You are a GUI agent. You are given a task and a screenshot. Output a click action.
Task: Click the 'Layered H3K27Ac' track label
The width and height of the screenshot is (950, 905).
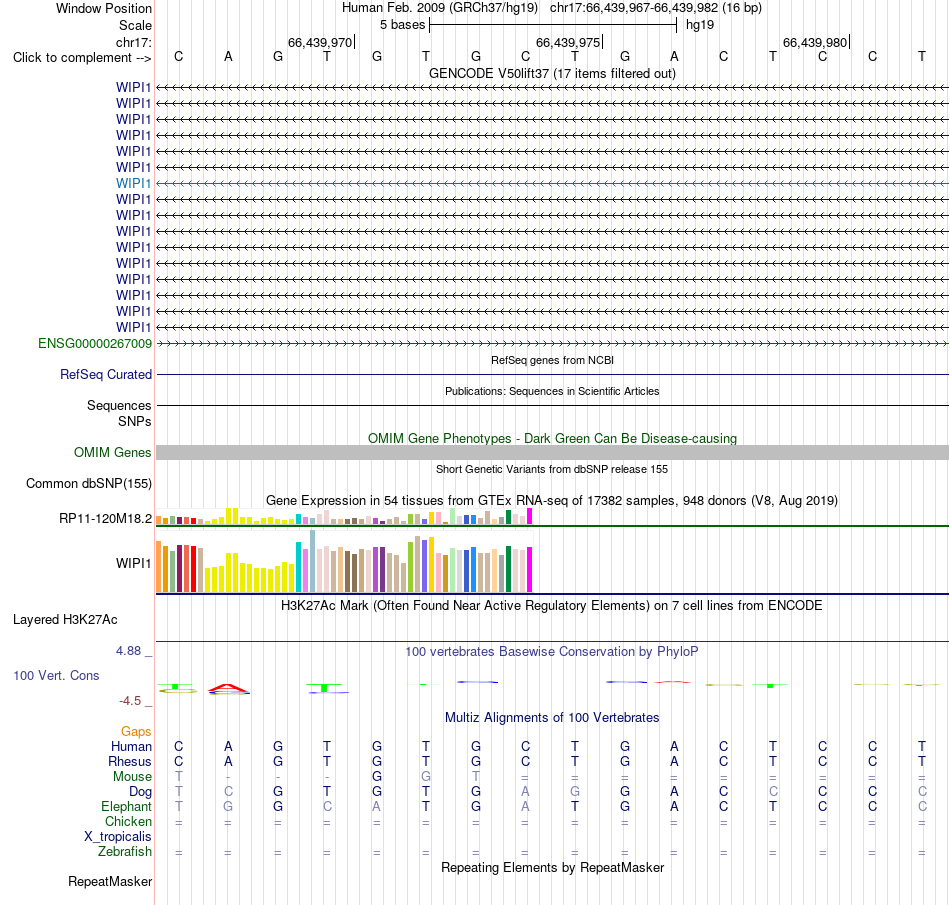(65, 620)
